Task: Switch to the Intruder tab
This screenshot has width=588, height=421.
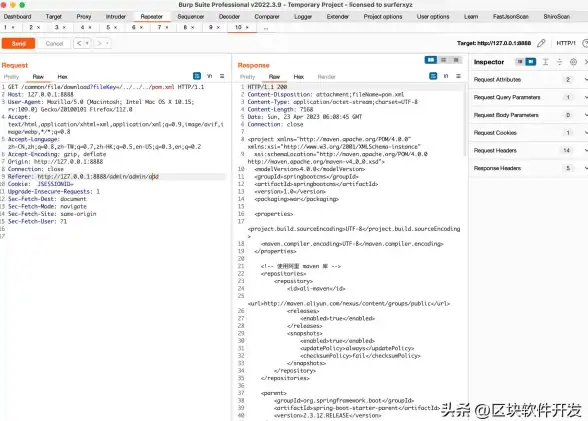Action: point(116,16)
